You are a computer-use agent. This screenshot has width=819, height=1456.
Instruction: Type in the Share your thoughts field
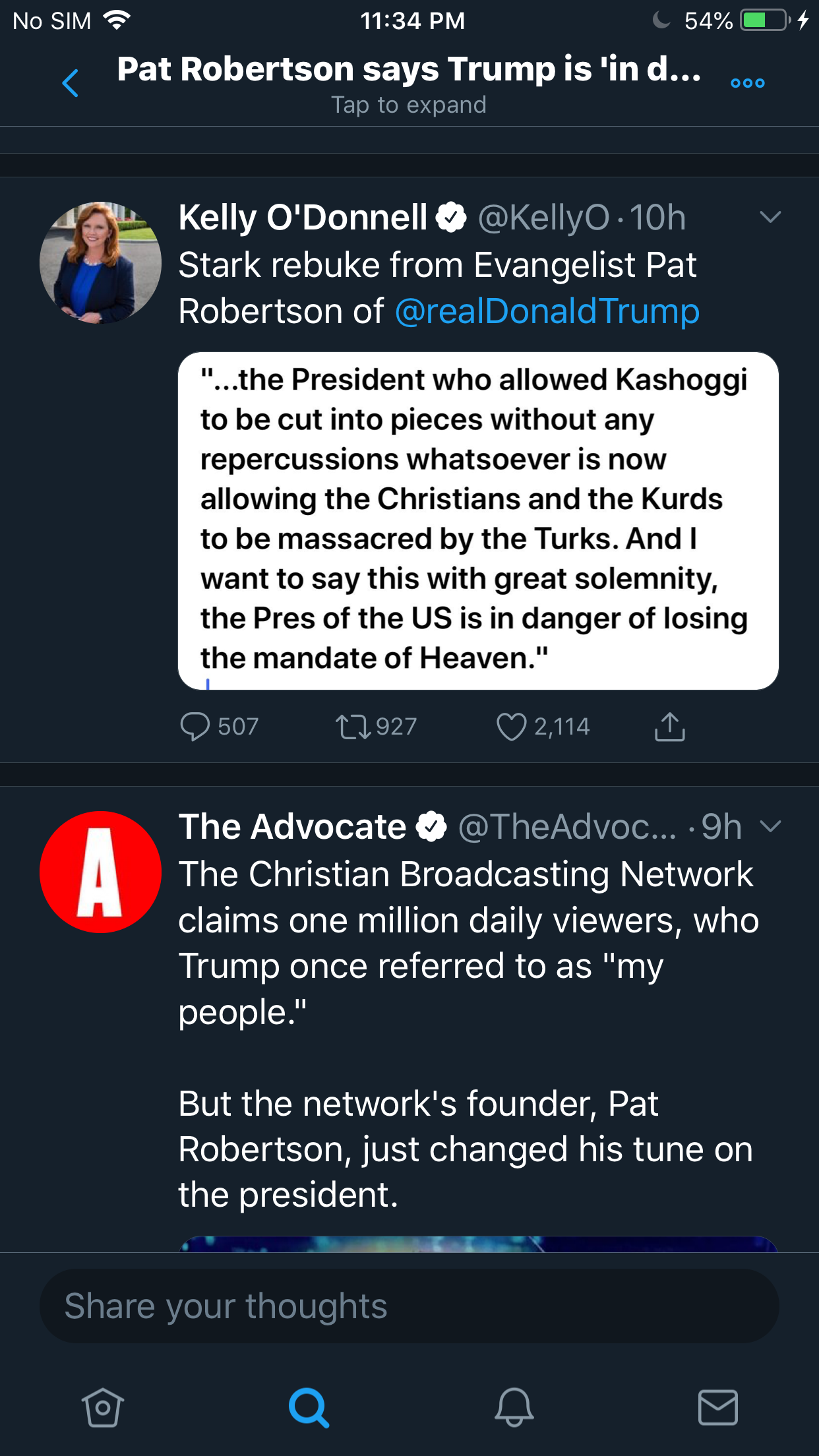point(409,1306)
